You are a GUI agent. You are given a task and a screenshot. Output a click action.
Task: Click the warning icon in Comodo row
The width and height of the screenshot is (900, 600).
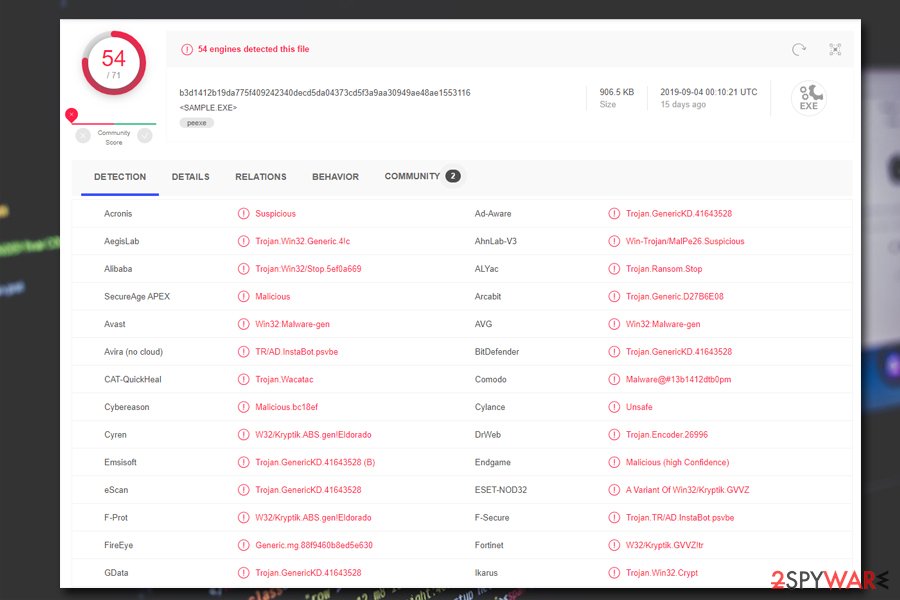(614, 379)
